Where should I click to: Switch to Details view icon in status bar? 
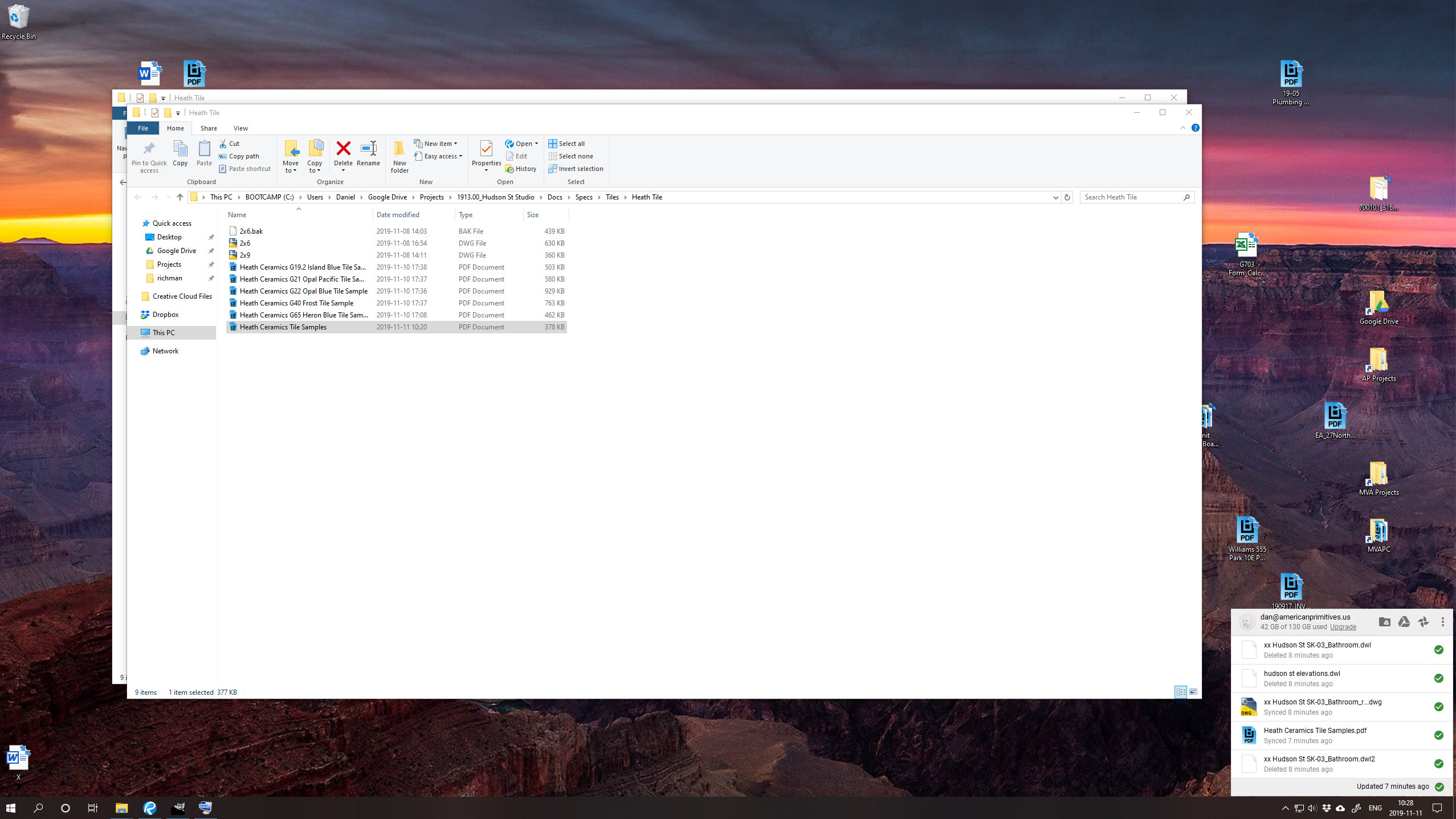(x=1181, y=692)
